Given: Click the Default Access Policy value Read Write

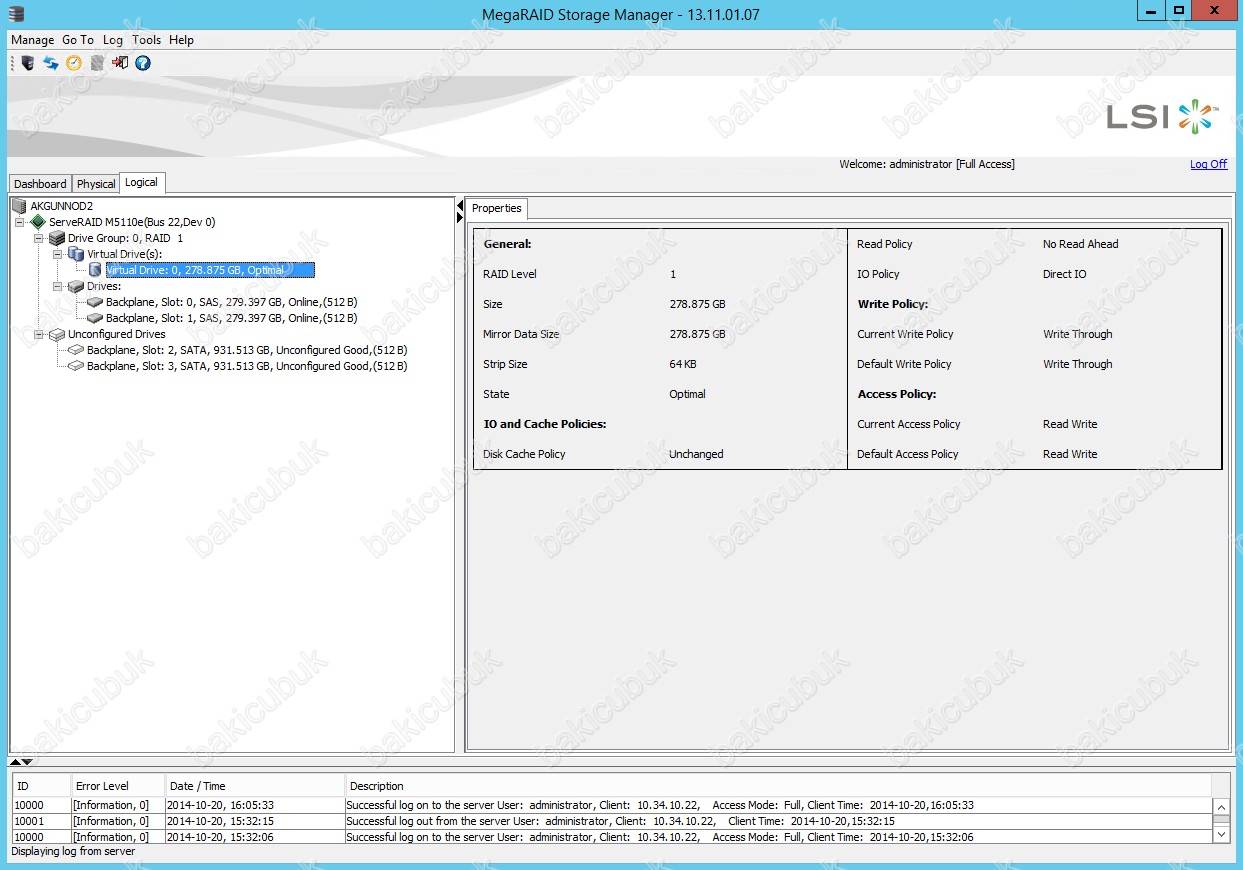Looking at the screenshot, I should [1070, 454].
